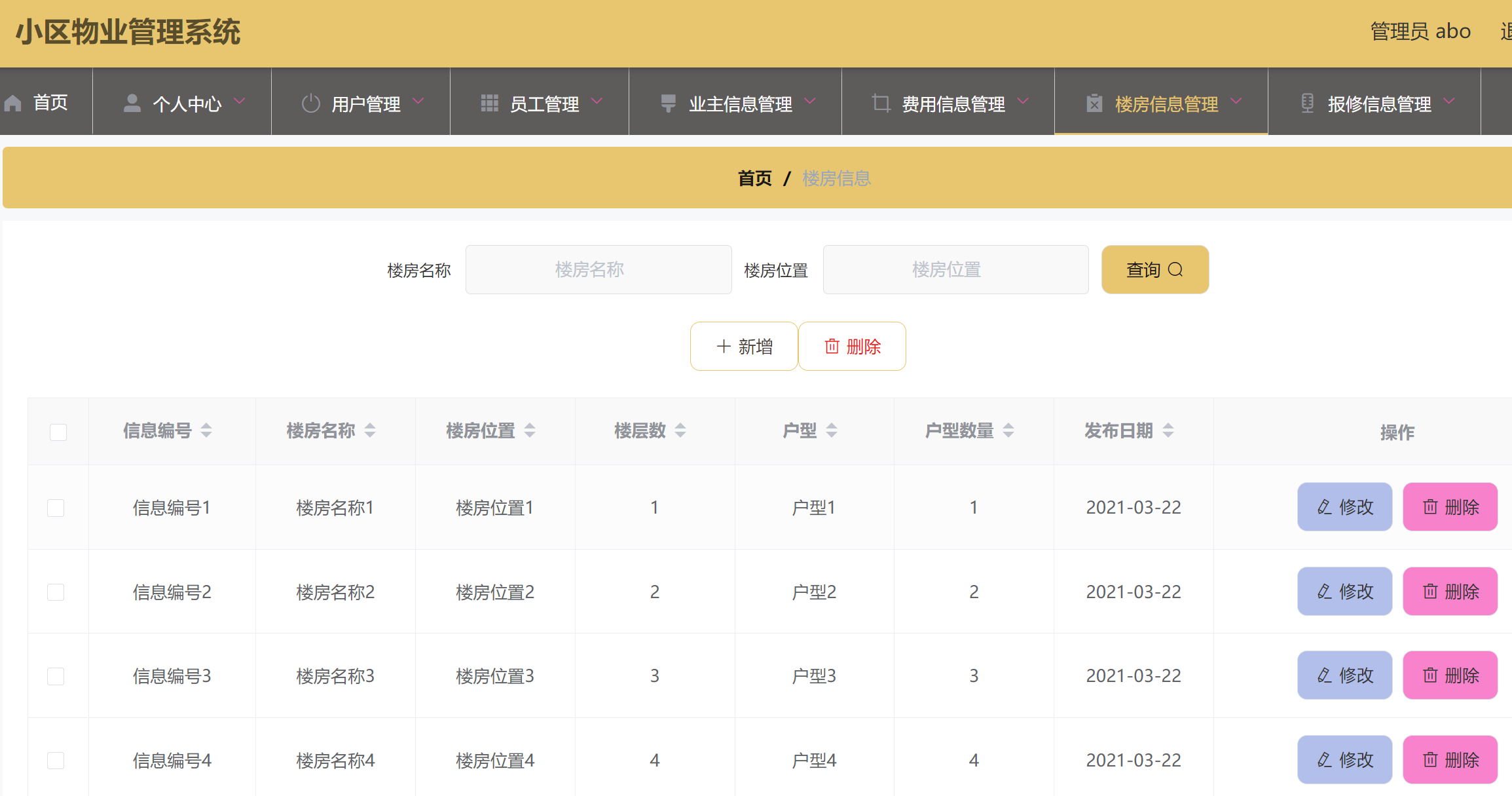Switch to the 业主信息管理 tab
Screen dimensions: 1512x796
pyautogui.click(x=740, y=103)
